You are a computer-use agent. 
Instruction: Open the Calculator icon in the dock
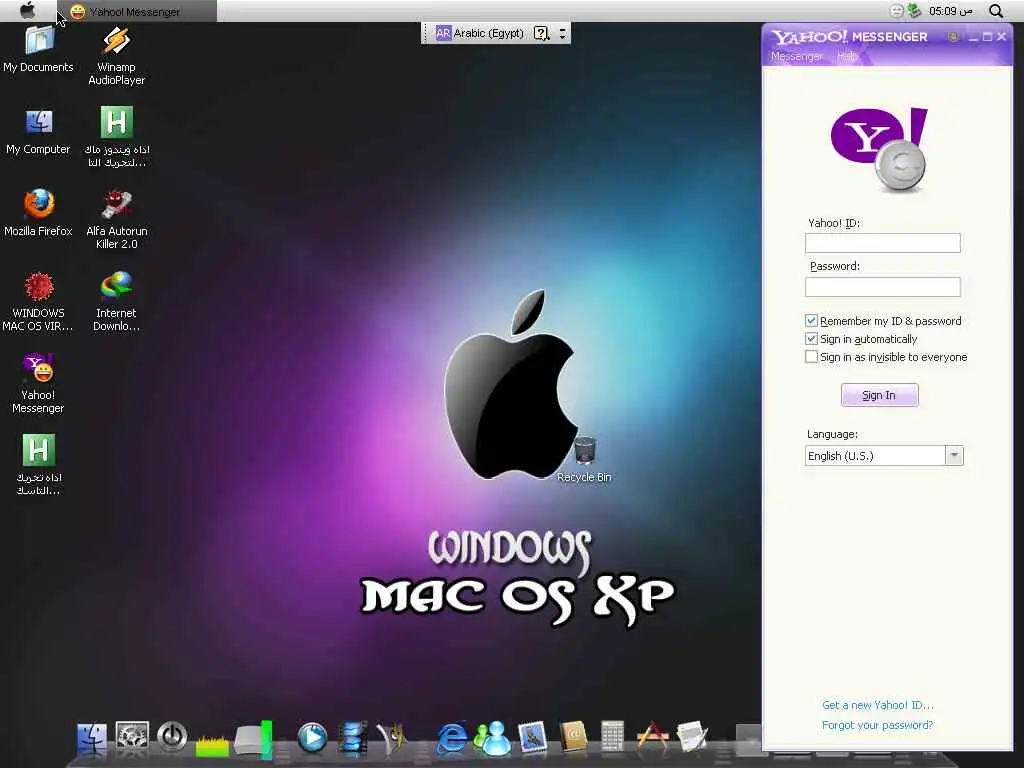click(613, 736)
